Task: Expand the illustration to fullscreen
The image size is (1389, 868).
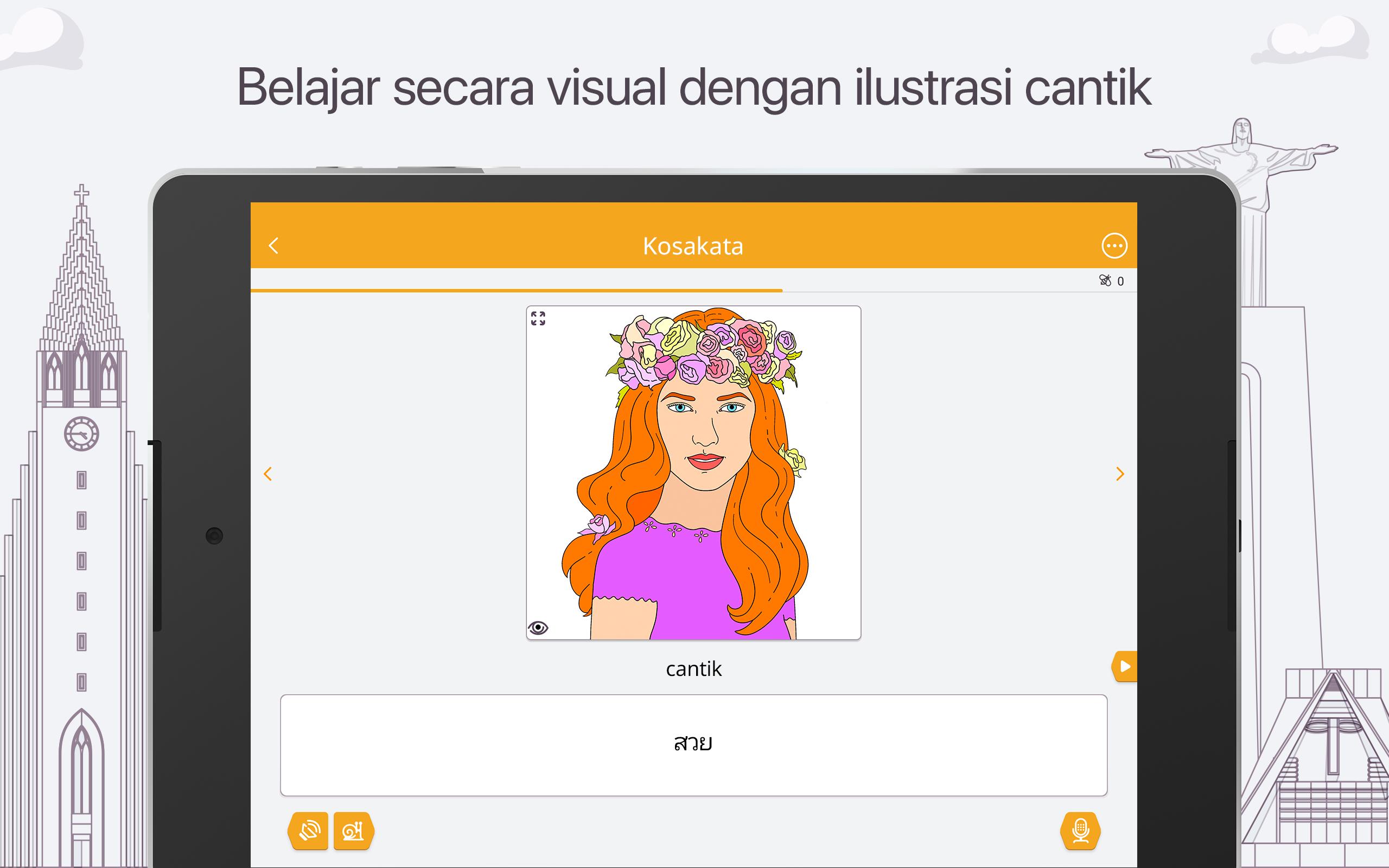Action: click(538, 318)
